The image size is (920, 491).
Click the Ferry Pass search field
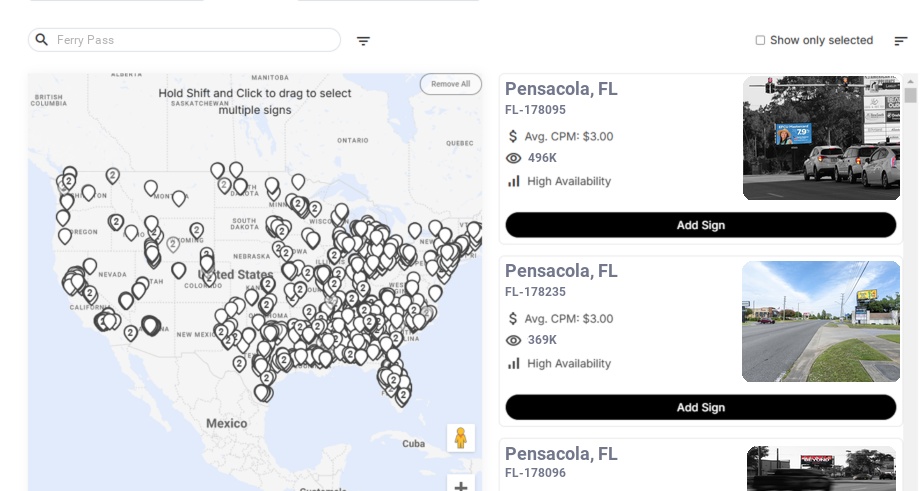click(x=190, y=40)
